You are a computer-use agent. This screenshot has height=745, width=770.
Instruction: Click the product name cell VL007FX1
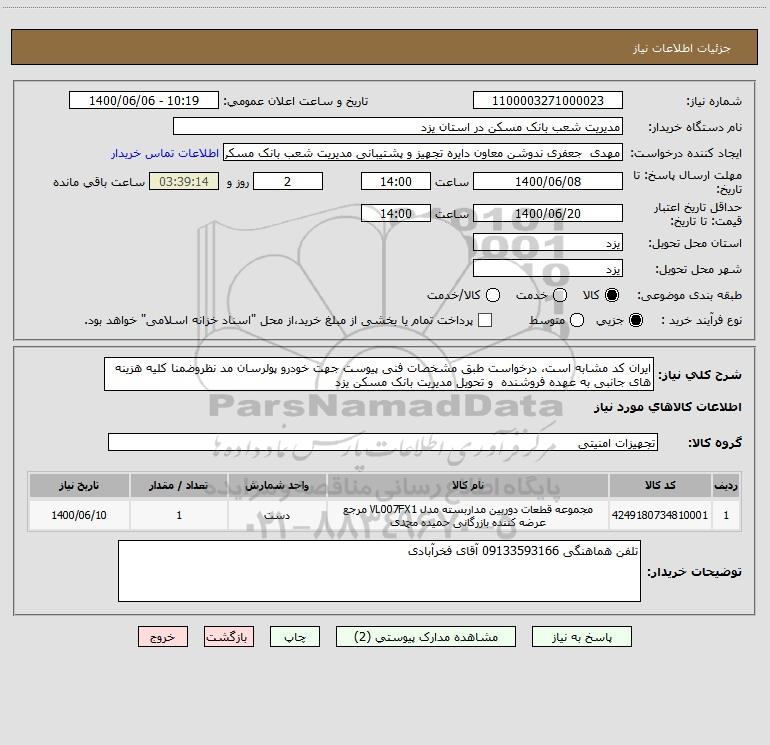point(468,515)
